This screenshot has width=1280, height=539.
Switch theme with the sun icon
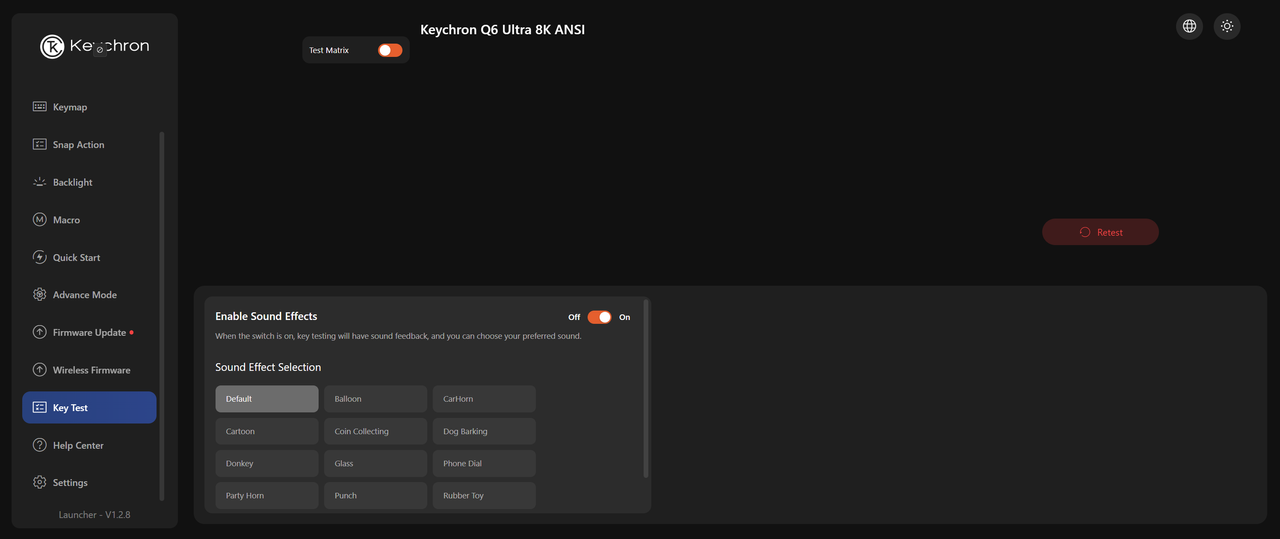click(x=1227, y=26)
